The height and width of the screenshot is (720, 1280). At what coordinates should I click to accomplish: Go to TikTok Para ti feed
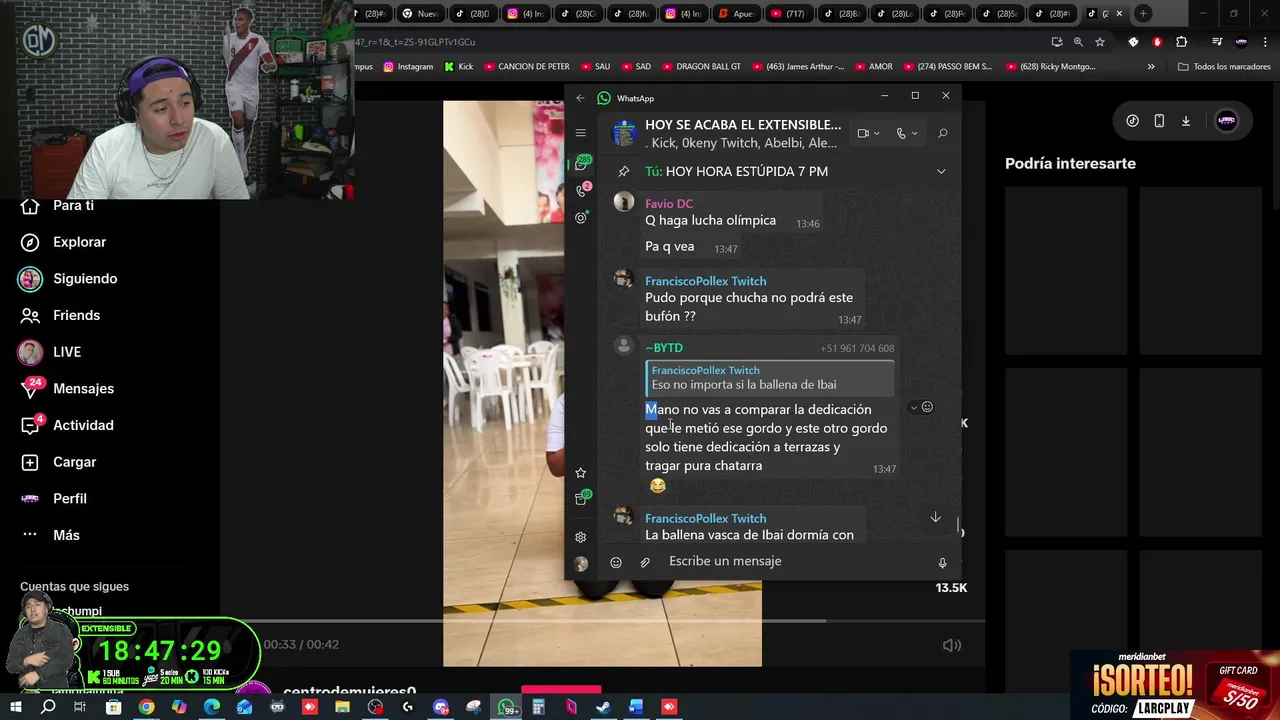[x=60, y=205]
